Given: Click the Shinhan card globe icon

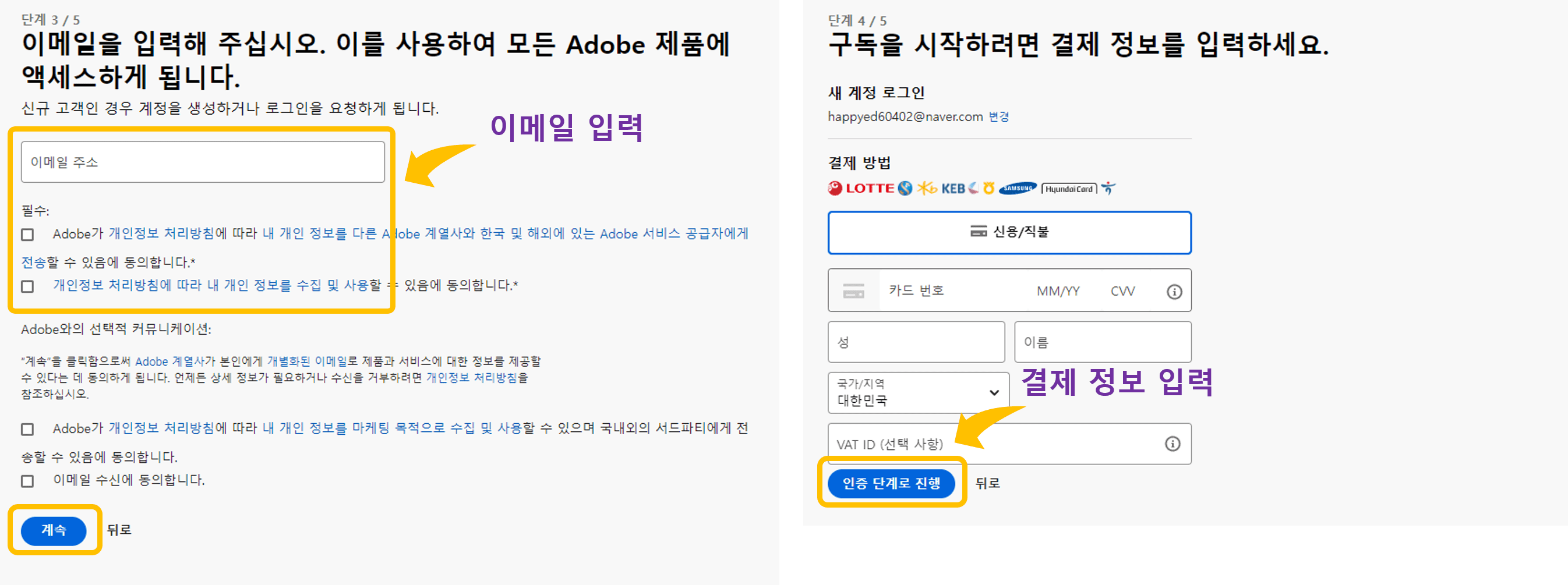Looking at the screenshot, I should pyautogui.click(x=905, y=188).
